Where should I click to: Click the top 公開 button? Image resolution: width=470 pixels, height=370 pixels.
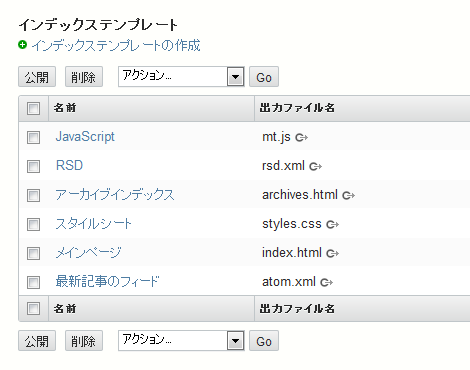37,77
